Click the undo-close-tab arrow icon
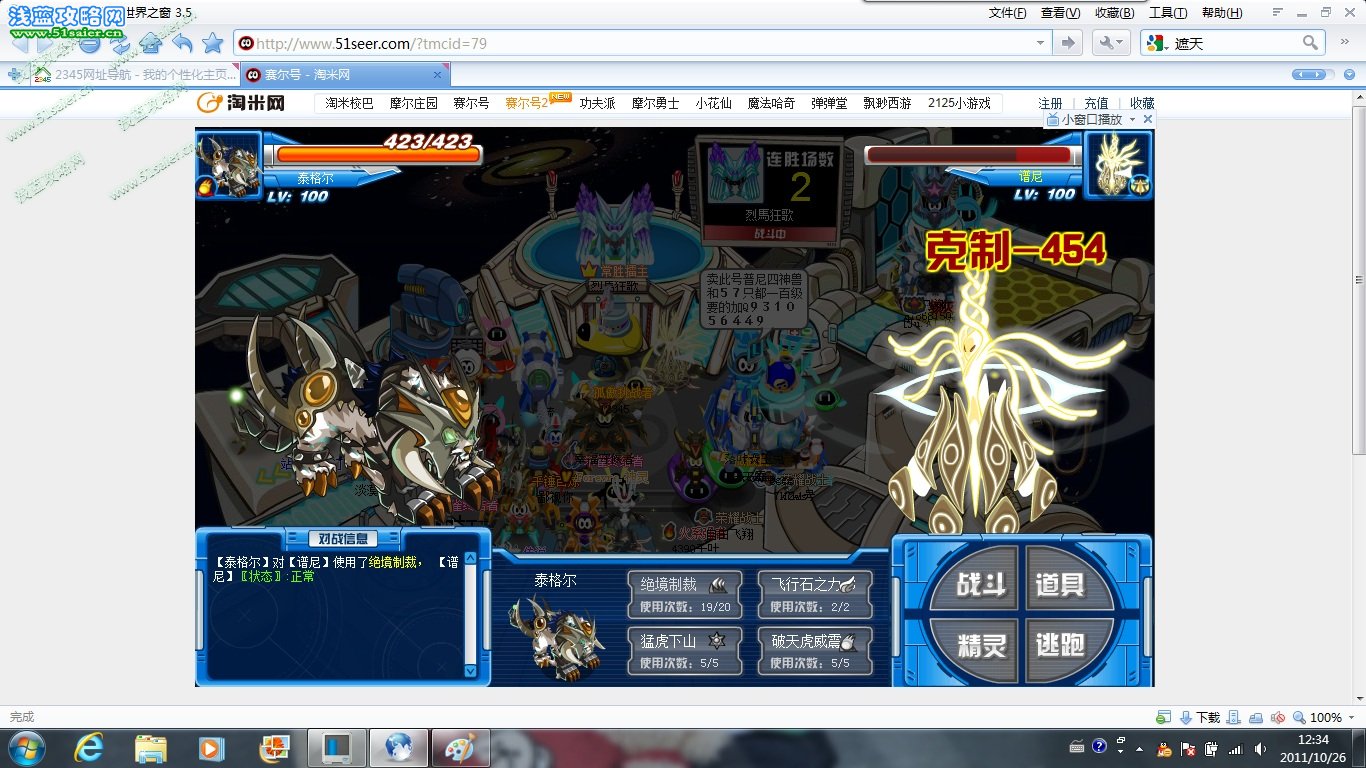 [182, 43]
